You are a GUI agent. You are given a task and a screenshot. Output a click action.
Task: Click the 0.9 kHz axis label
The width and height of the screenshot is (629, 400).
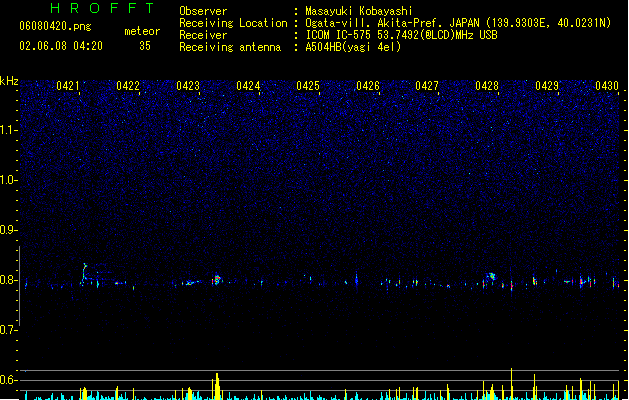point(8,230)
